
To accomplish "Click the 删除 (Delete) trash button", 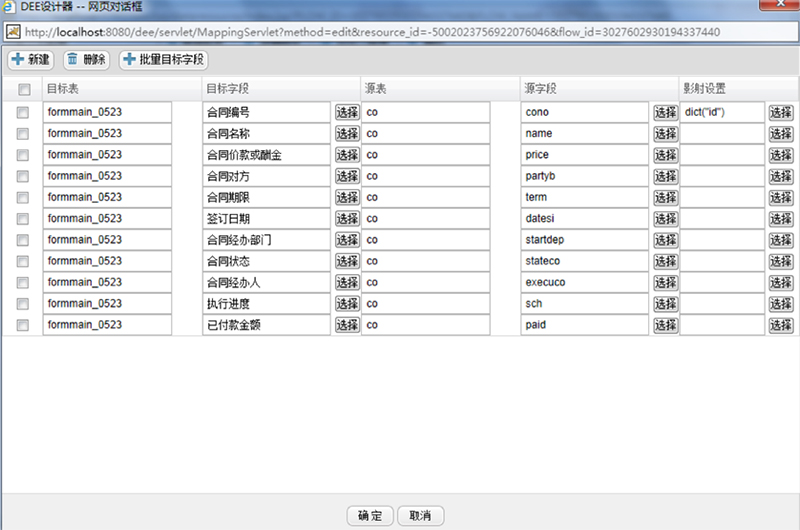I will (86, 60).
